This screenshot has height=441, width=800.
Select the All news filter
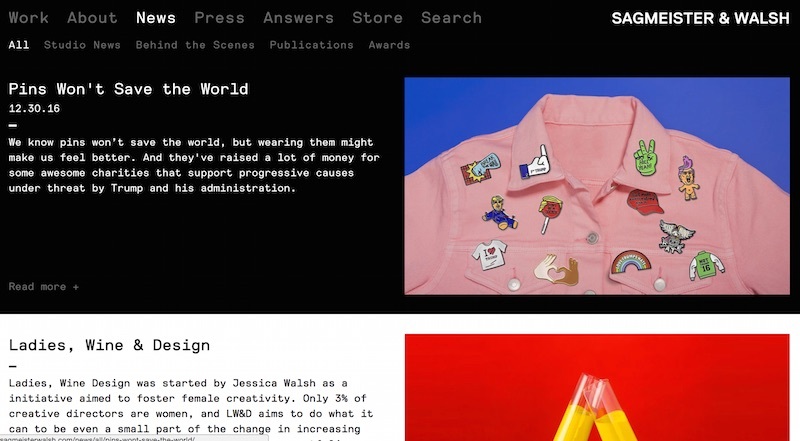pos(19,45)
